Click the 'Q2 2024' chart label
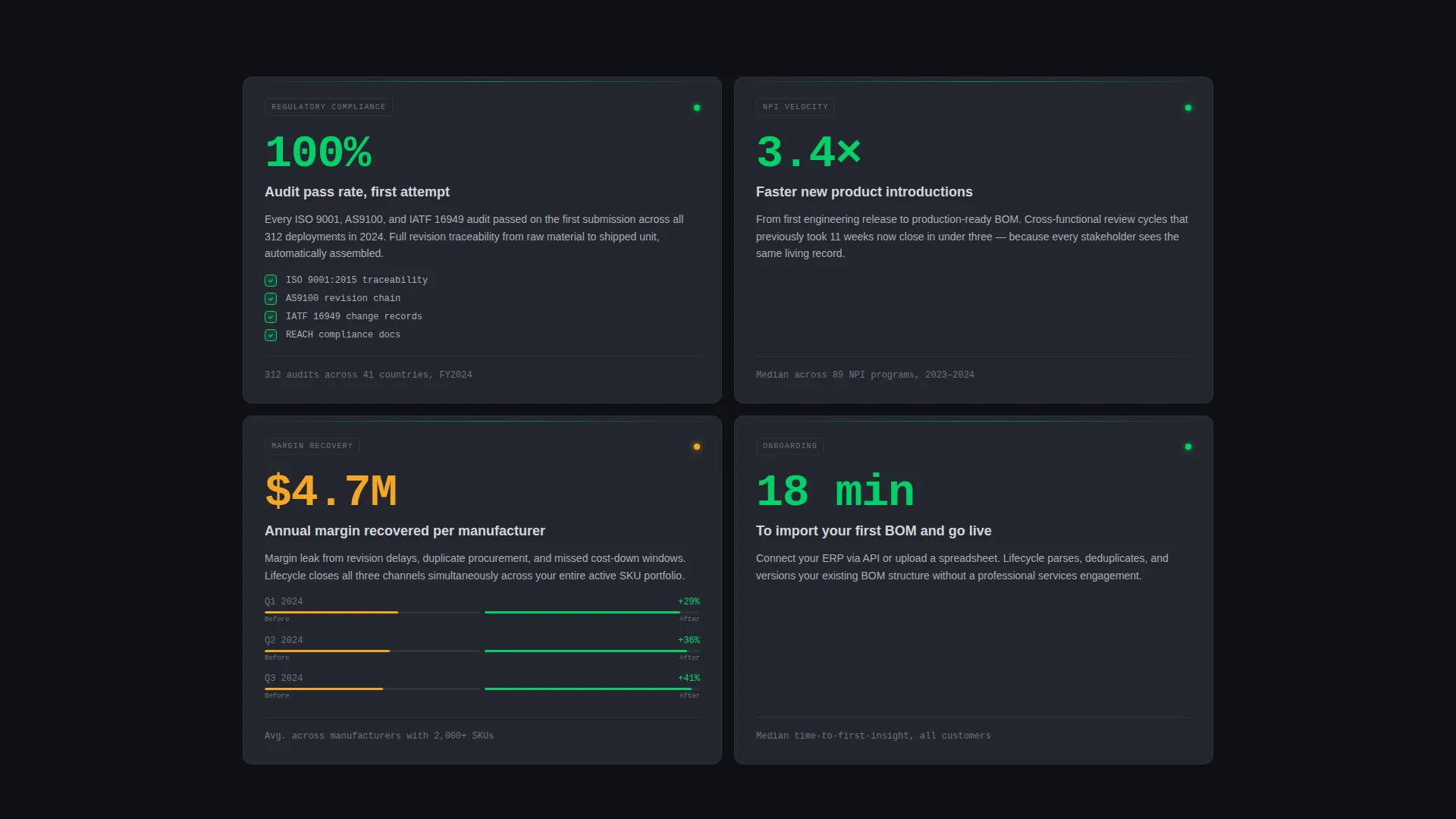The image size is (1456, 819). 284,641
